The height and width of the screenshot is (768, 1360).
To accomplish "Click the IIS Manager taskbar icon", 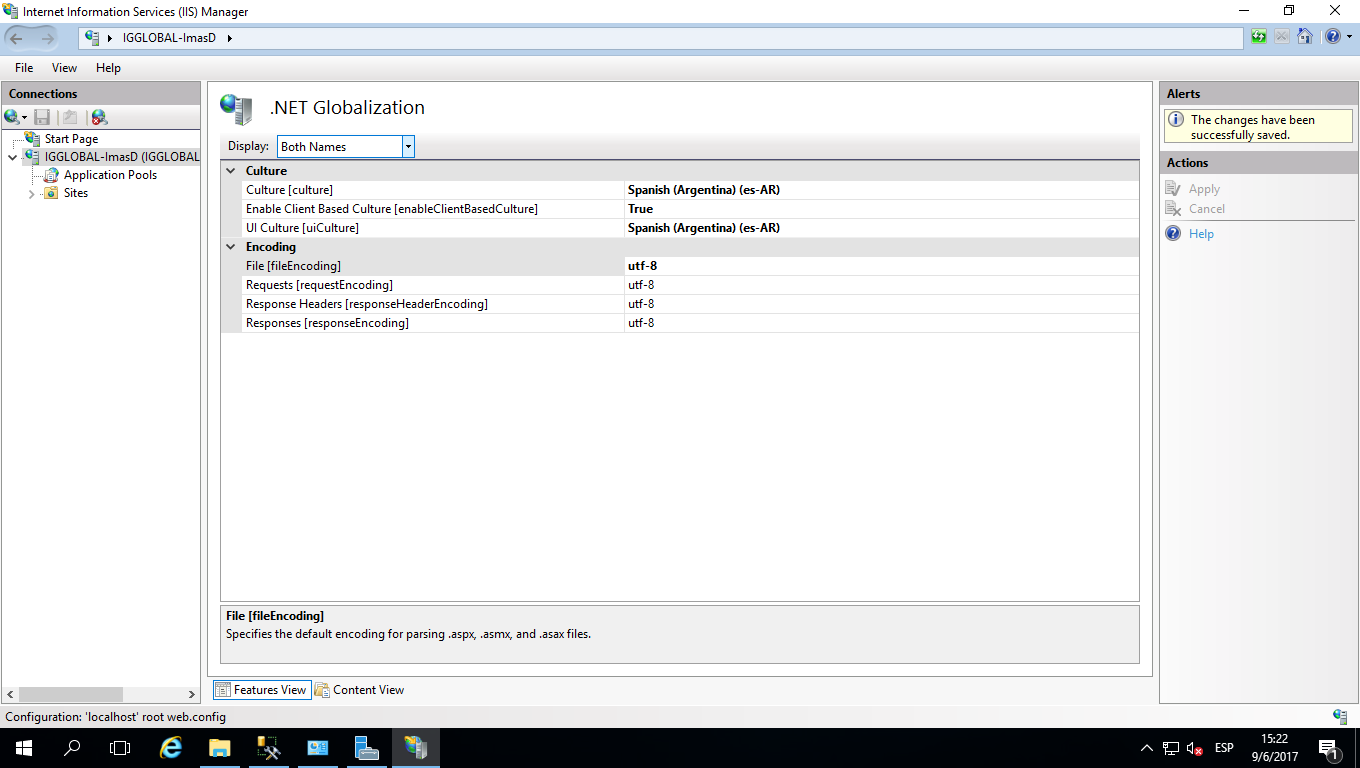I will 415,748.
